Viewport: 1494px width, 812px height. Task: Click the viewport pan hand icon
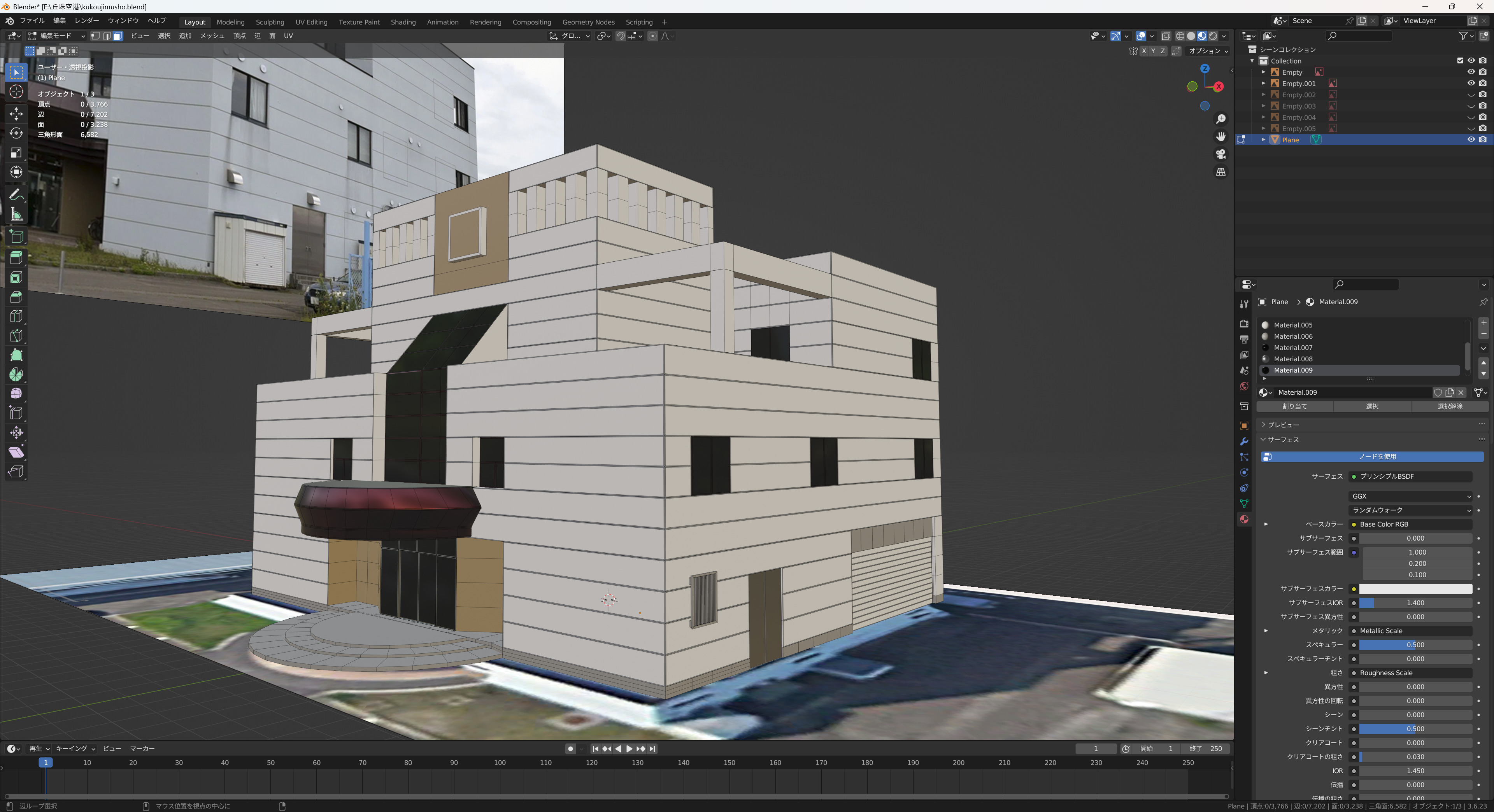pyautogui.click(x=1221, y=136)
